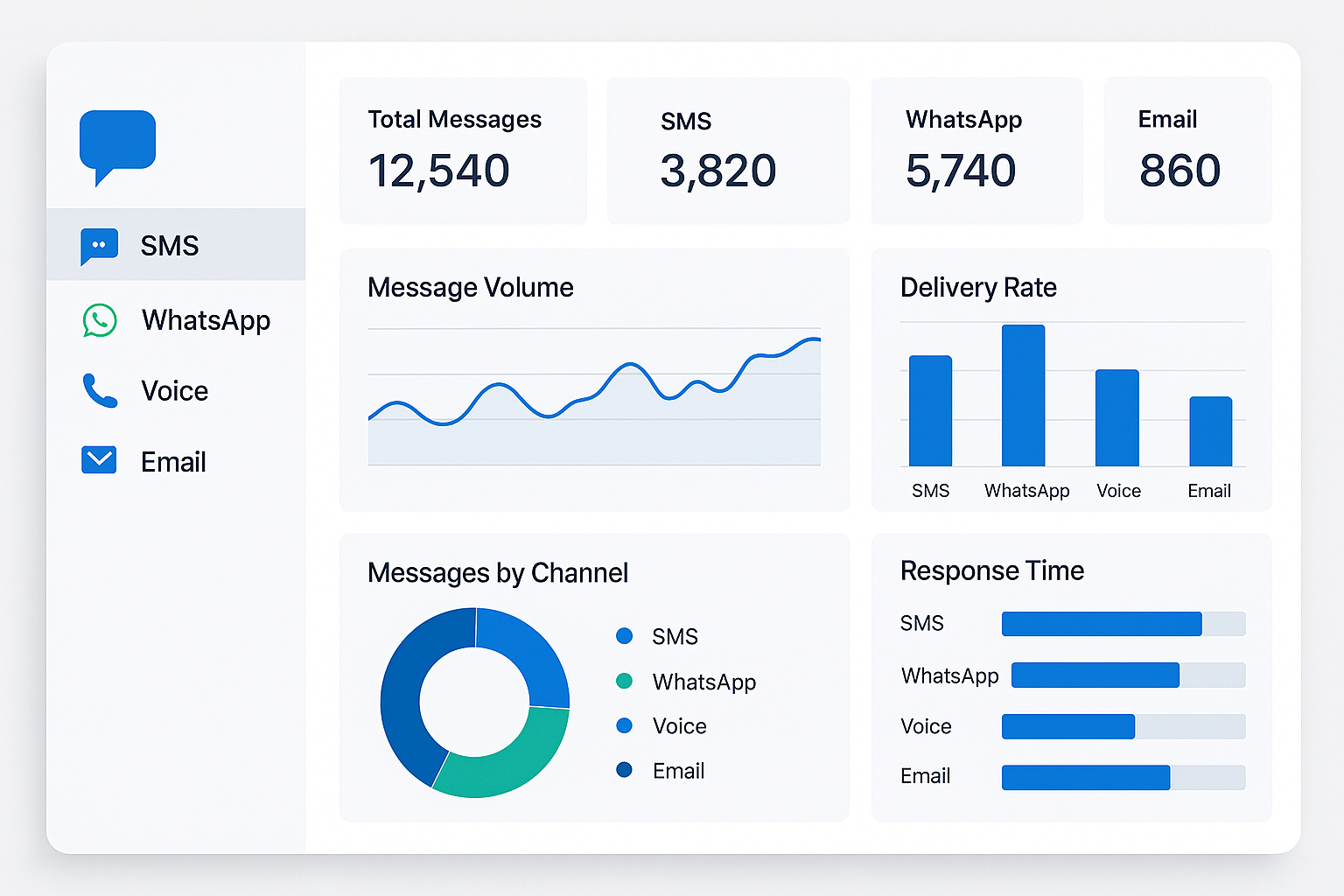Toggle the Voice legend marker
Image resolution: width=1344 pixels, height=896 pixels.
pos(625,726)
